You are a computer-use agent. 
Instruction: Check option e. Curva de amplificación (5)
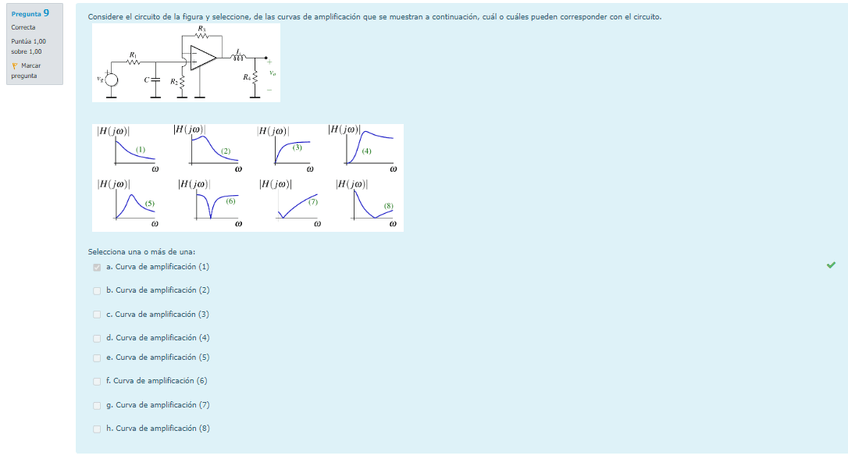pos(97,358)
